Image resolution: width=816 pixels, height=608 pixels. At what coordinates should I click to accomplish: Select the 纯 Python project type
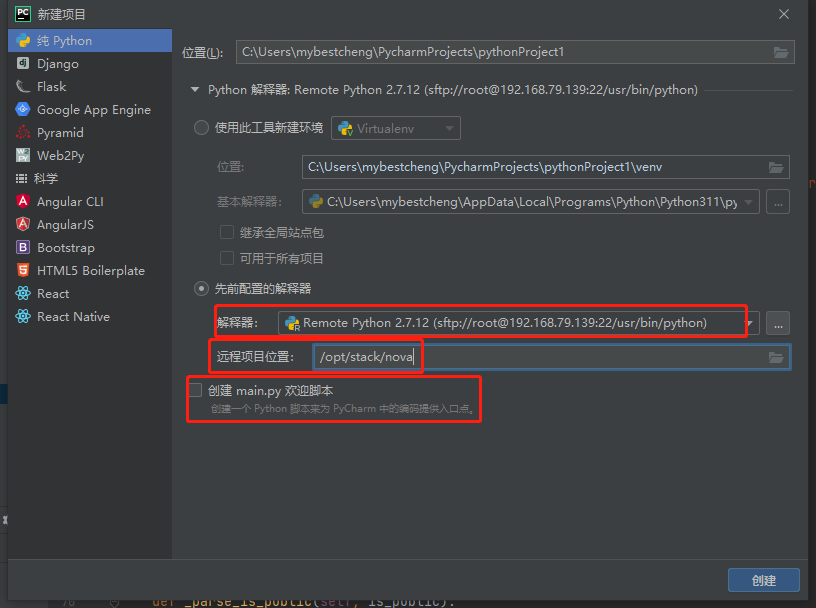90,41
